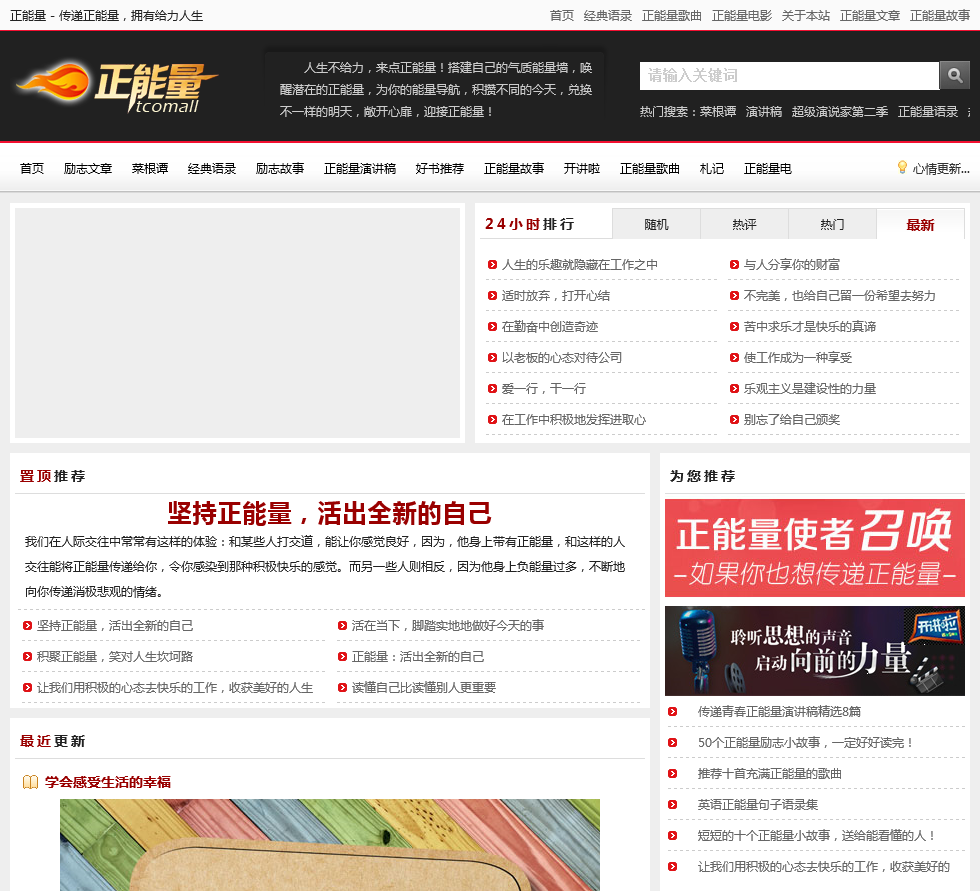The height and width of the screenshot is (891, 980).
Task: Click the open book icon beside 学会感受生活的幸福
Action: coord(30,782)
